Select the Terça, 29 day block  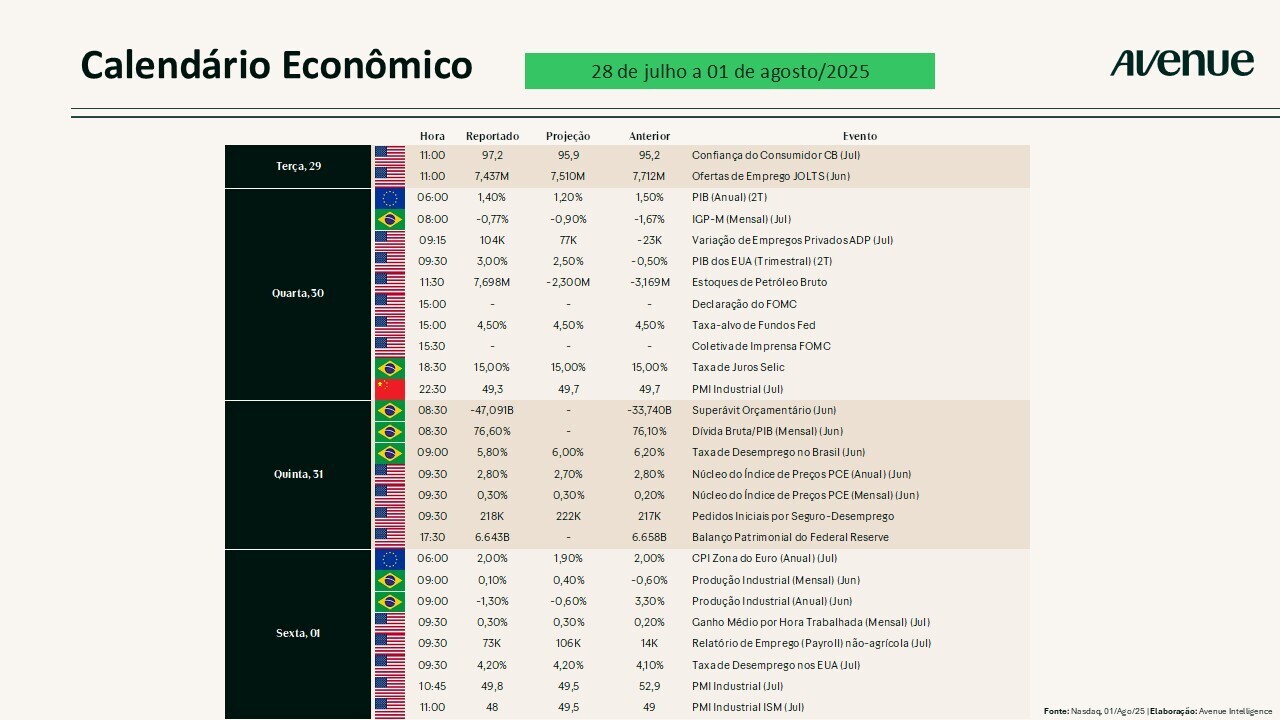(x=298, y=166)
